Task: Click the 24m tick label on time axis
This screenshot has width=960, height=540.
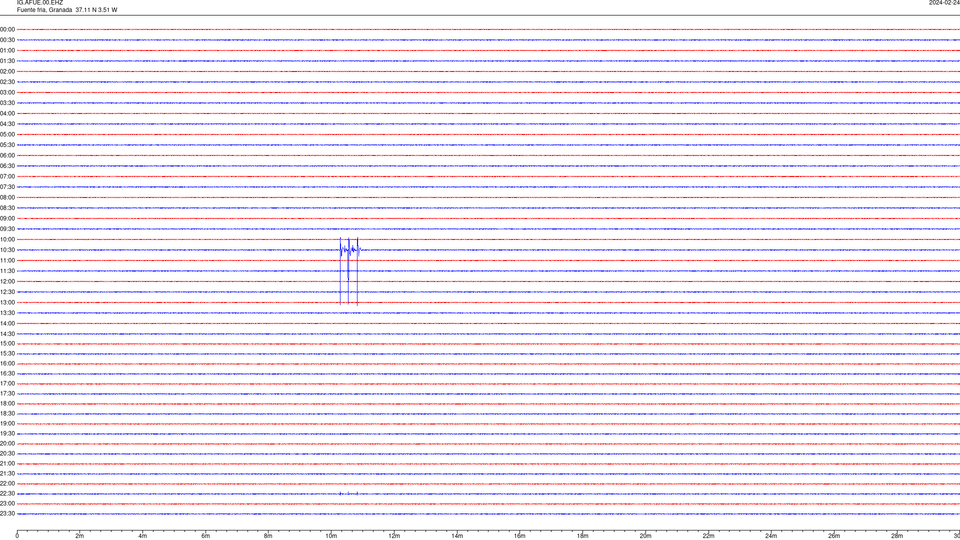Action: click(x=771, y=536)
